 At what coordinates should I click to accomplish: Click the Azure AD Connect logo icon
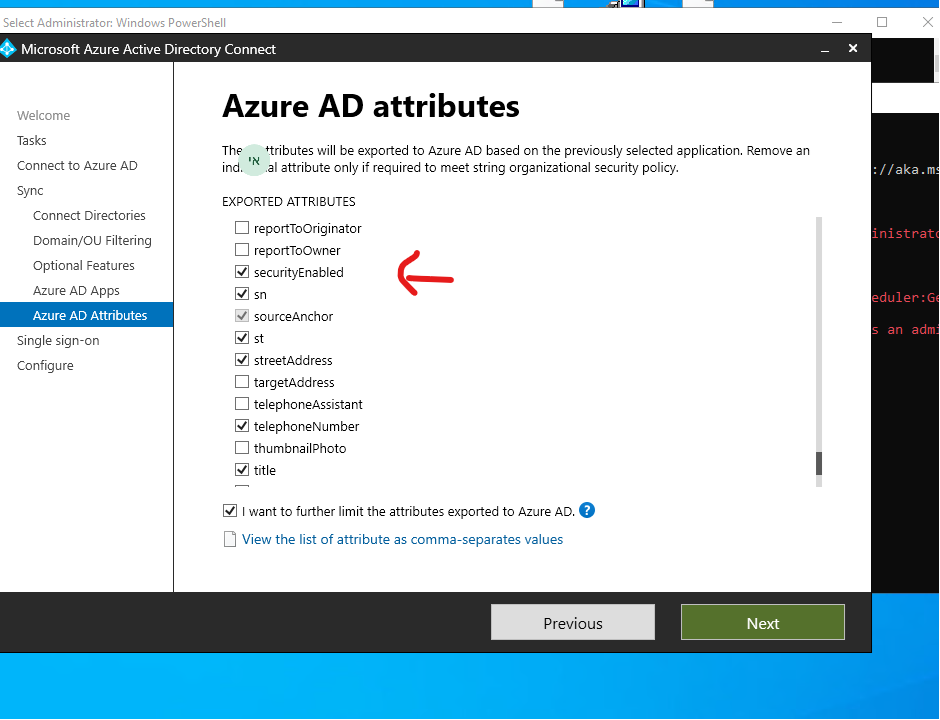[7, 49]
